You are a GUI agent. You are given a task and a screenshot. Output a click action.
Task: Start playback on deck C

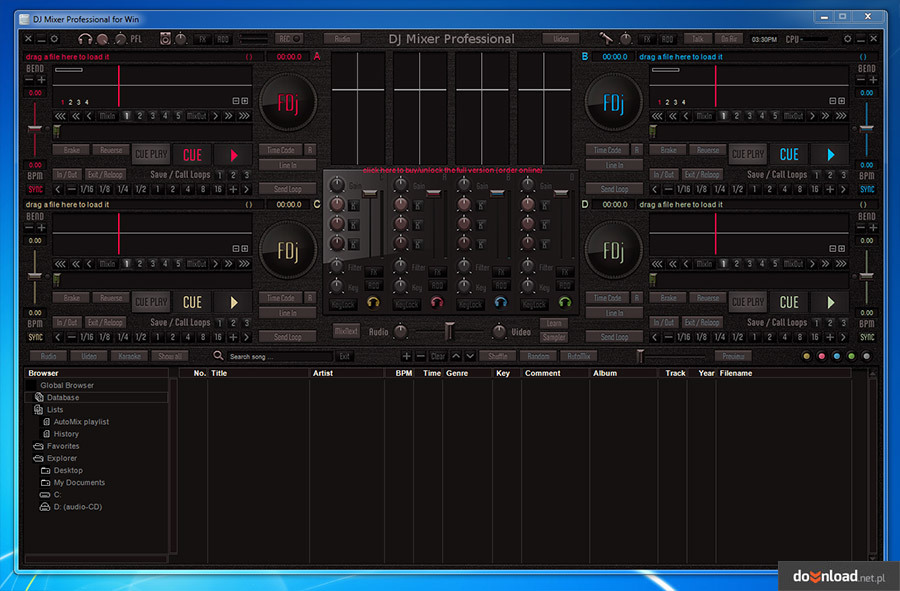(x=234, y=302)
